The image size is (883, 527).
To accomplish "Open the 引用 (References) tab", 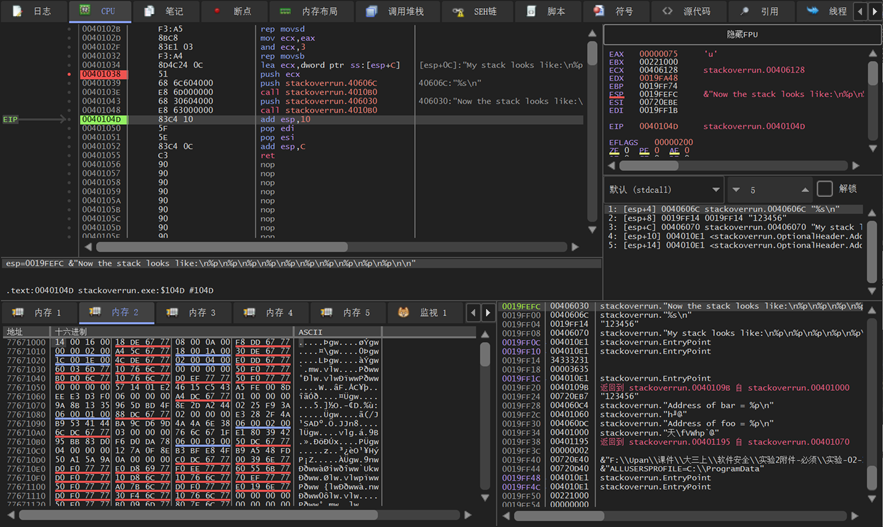I will [759, 11].
